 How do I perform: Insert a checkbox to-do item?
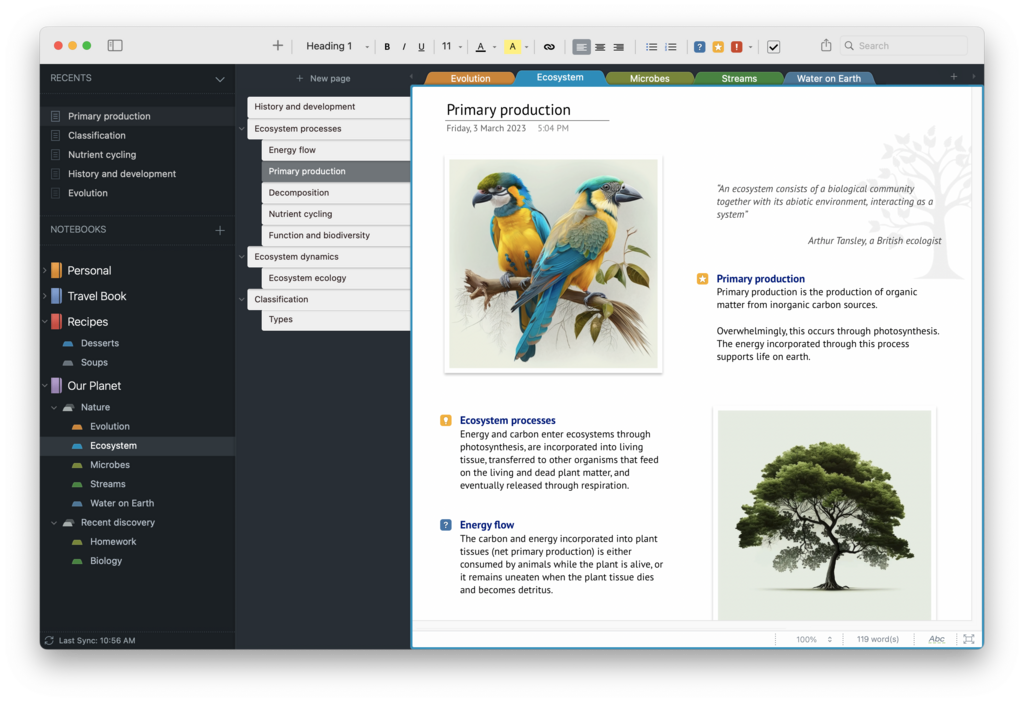click(773, 46)
